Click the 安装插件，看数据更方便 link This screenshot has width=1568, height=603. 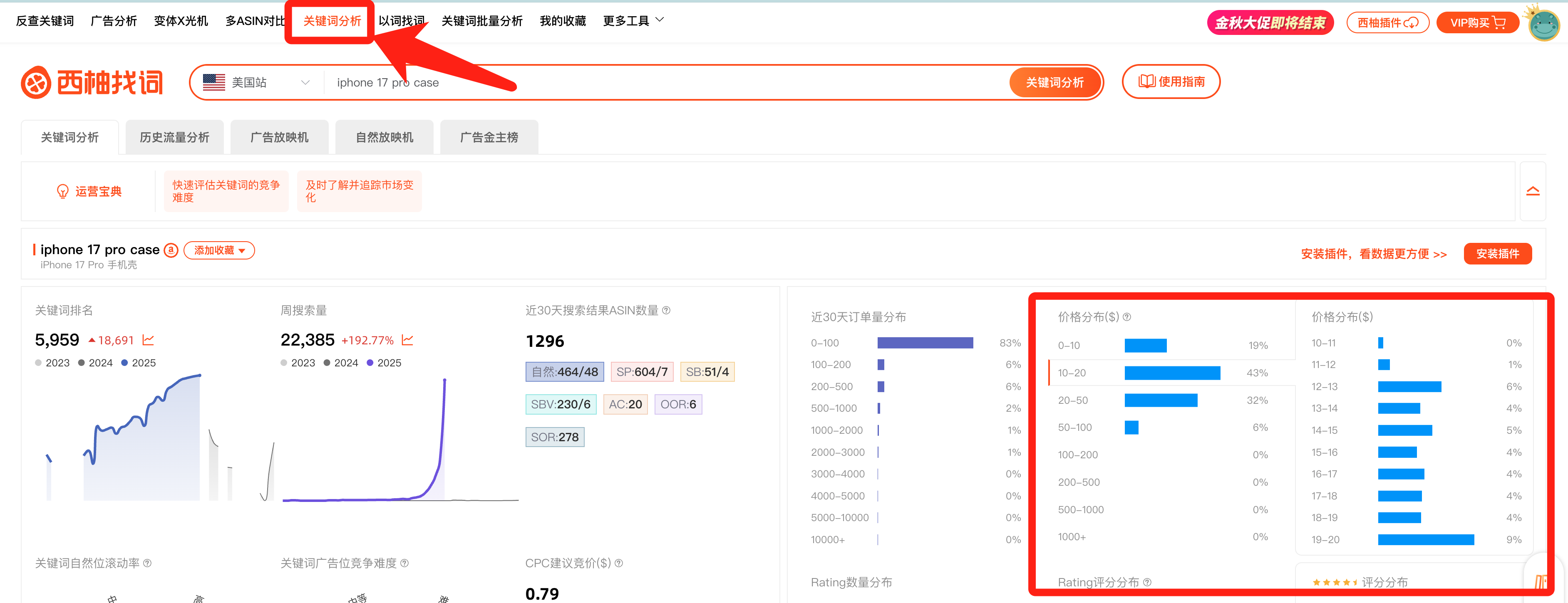(1374, 254)
